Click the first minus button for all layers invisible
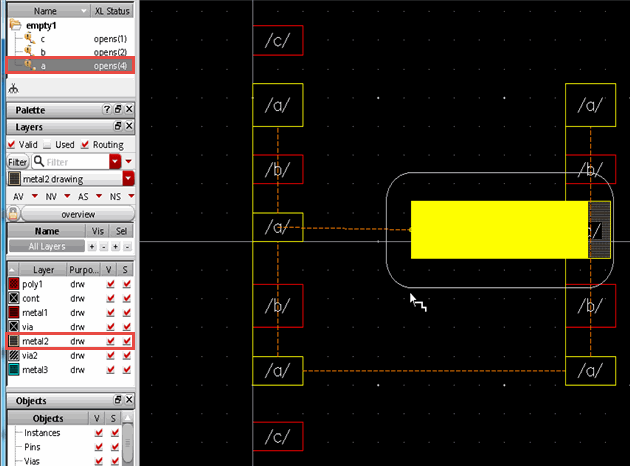 tap(104, 247)
